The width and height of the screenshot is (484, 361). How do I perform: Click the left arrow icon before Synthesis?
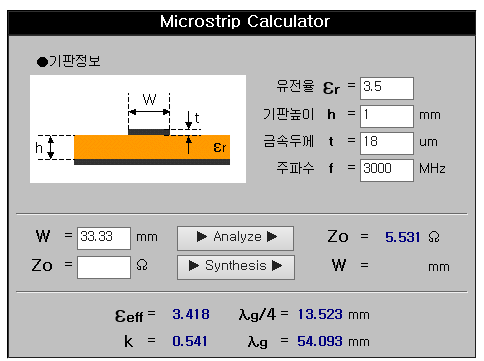coord(194,266)
